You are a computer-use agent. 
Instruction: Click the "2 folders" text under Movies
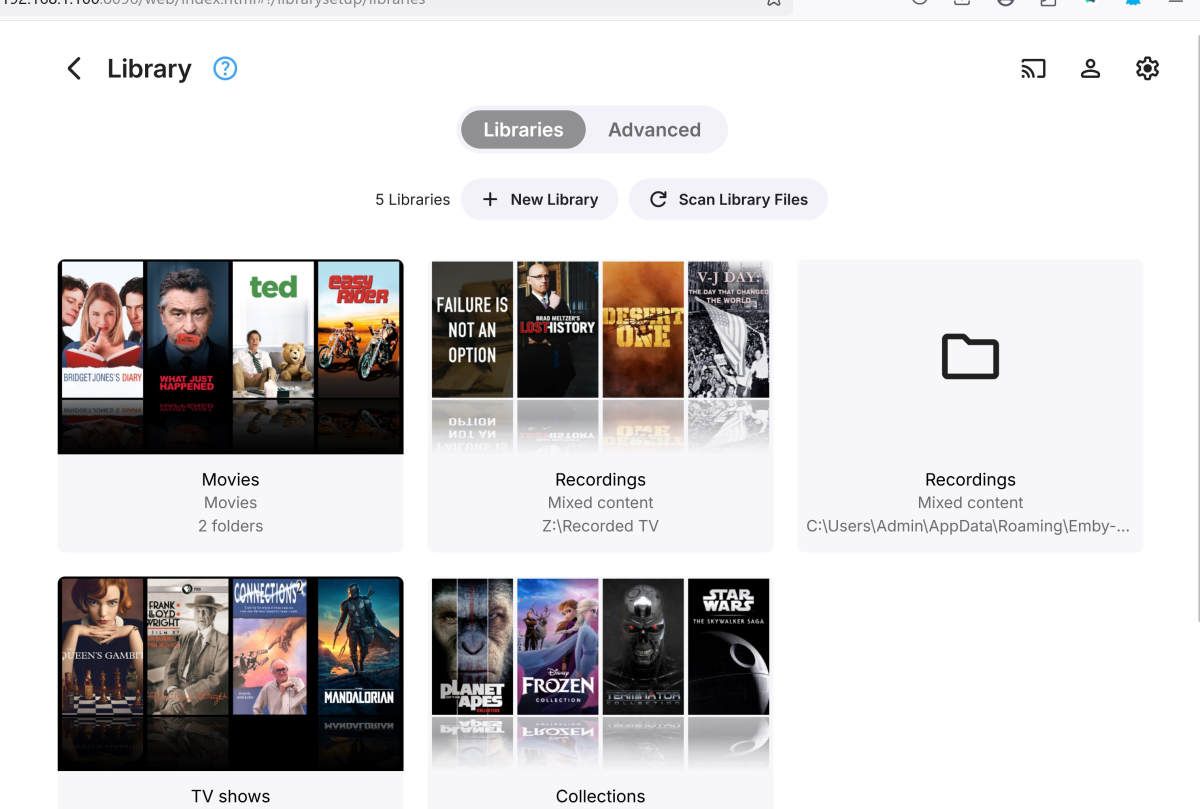pos(230,526)
